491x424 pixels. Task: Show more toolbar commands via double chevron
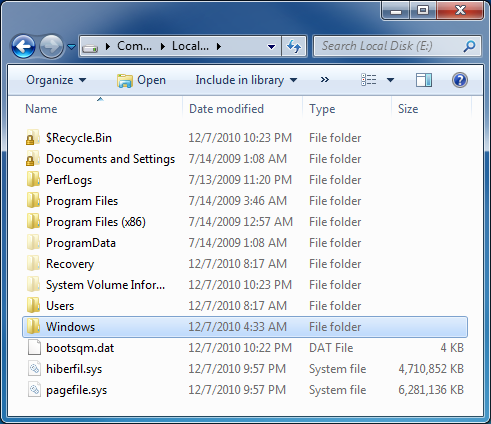point(324,80)
